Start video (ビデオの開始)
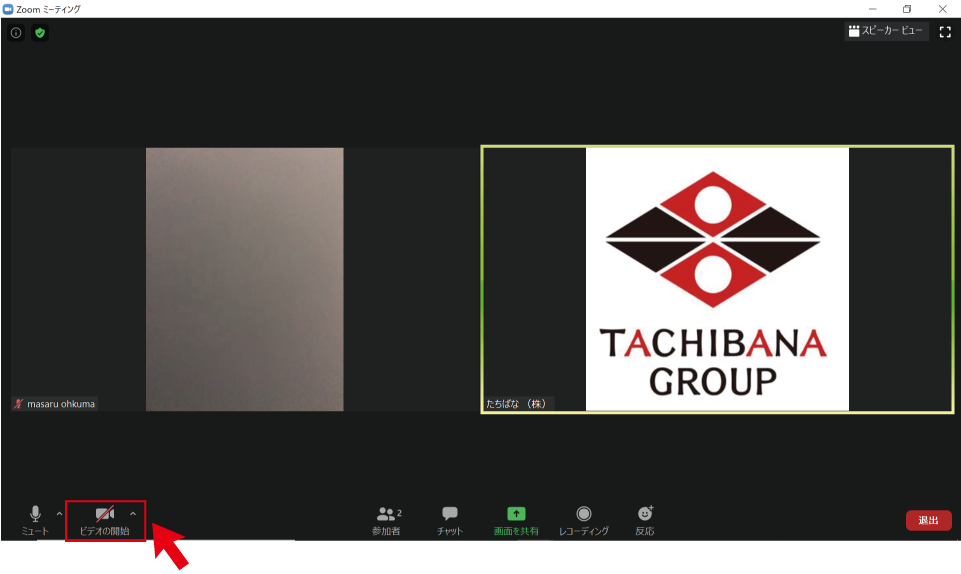The height and width of the screenshot is (574, 961). coord(105,521)
